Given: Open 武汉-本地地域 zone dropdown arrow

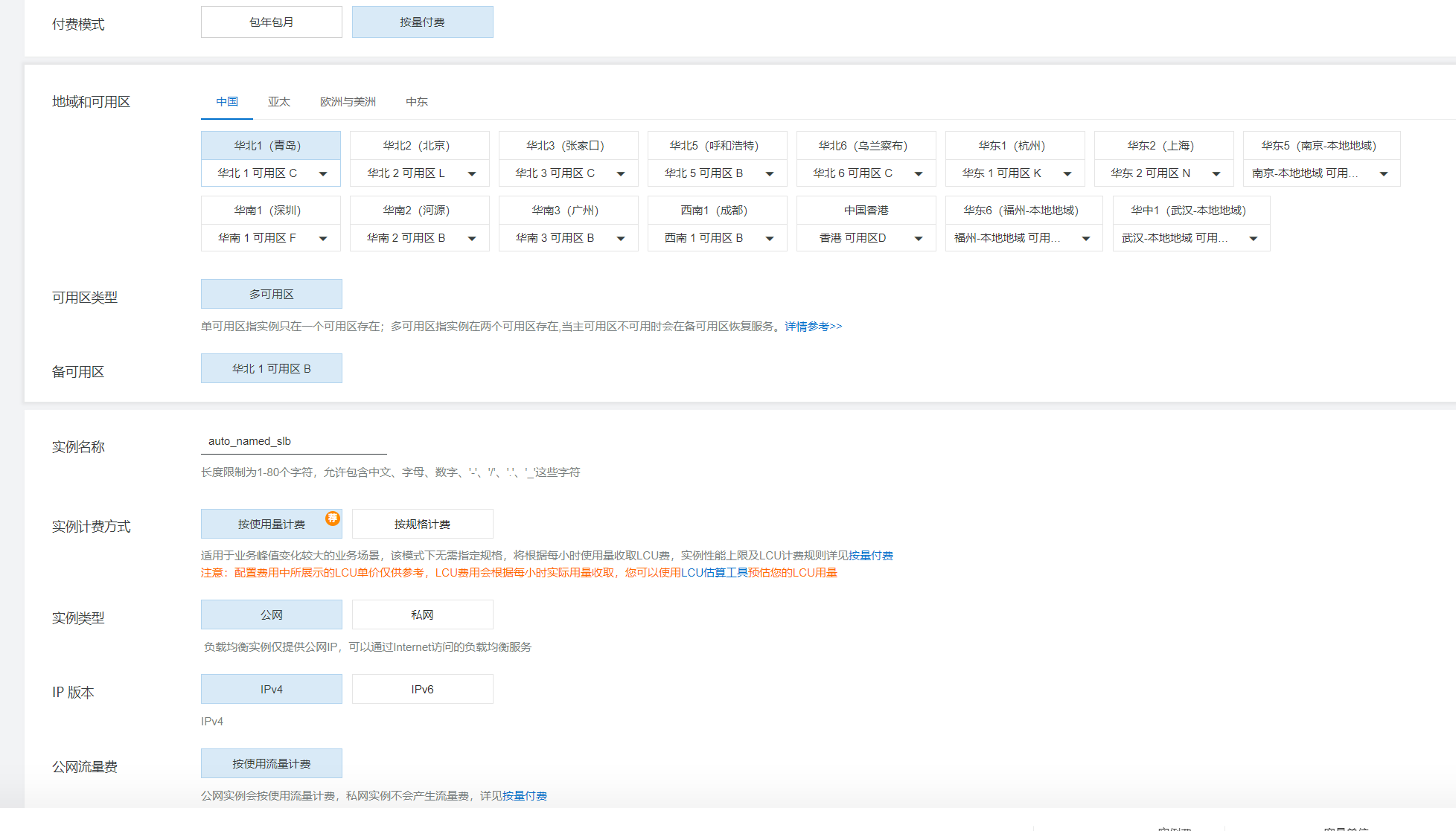Looking at the screenshot, I should 1254,238.
